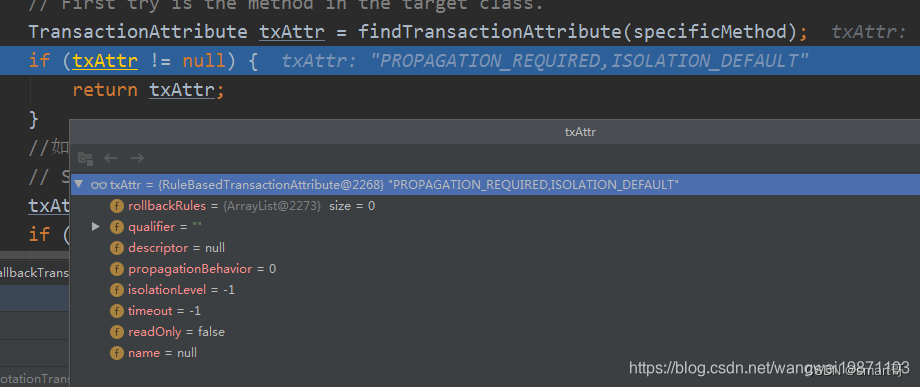The height and width of the screenshot is (387, 920).
Task: Collapse the txAttr root node arrow
Action: tap(79, 184)
